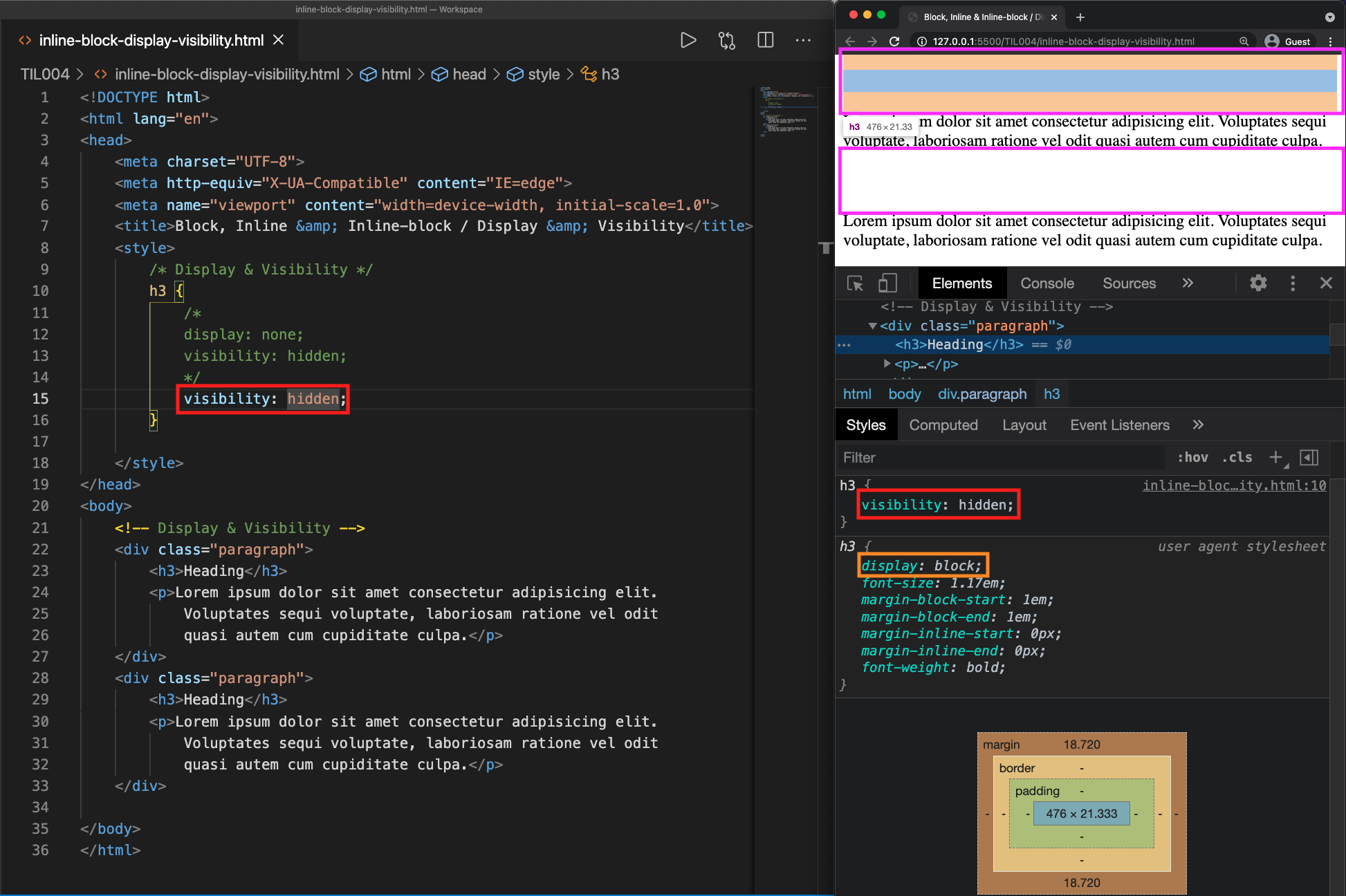Open editor More Actions ellipsis menu
This screenshot has width=1346, height=896.
pos(803,40)
